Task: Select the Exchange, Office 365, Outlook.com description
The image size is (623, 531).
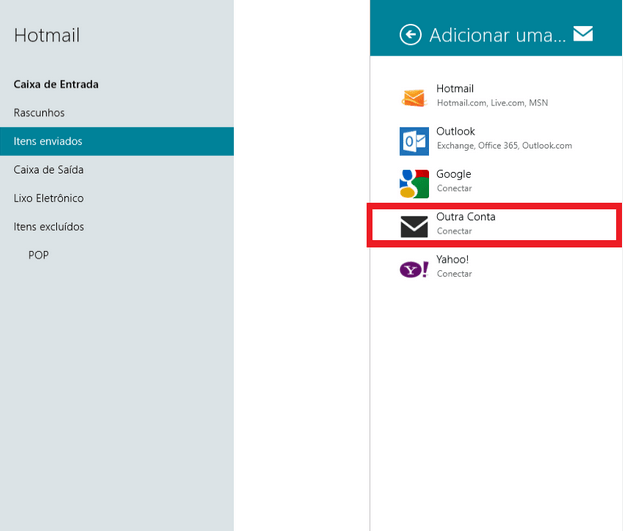Action: pyautogui.click(x=504, y=146)
